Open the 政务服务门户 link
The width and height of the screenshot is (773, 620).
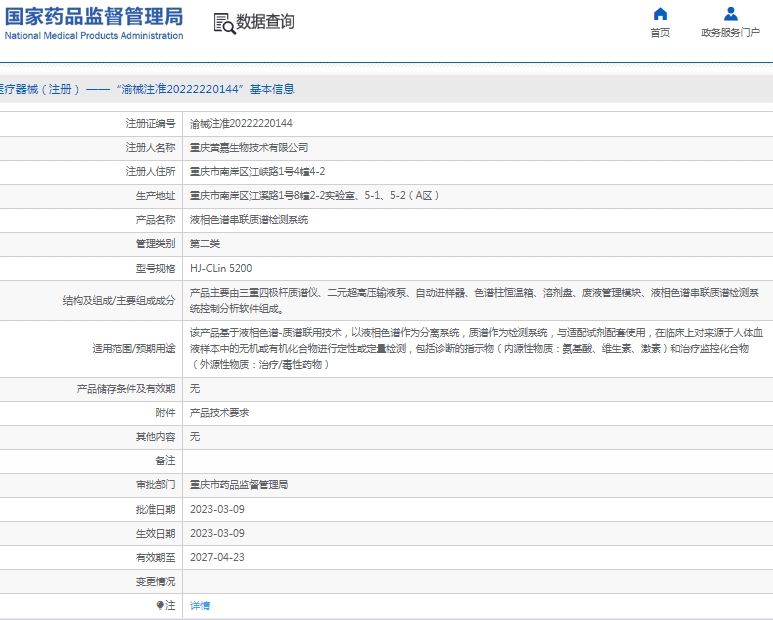(731, 33)
